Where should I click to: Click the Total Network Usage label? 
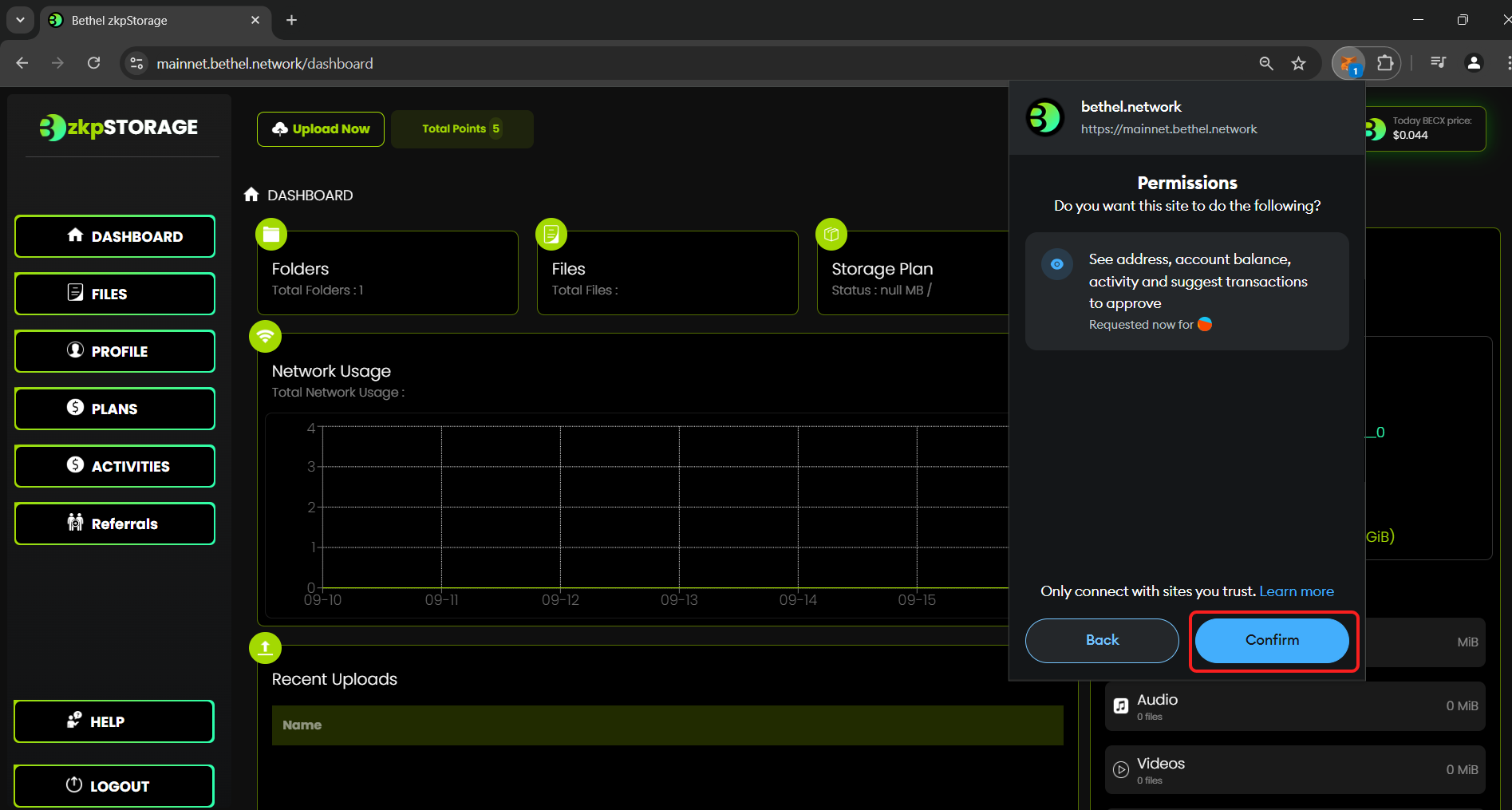click(338, 393)
